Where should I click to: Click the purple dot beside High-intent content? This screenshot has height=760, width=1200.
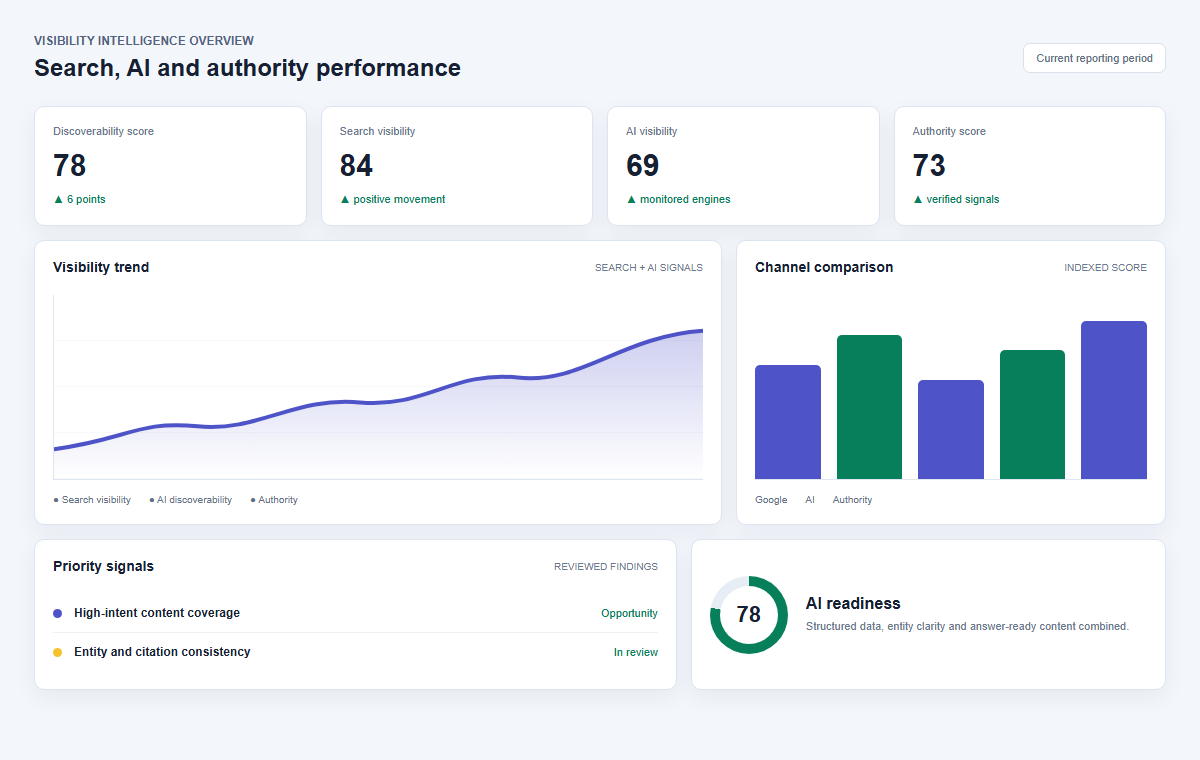(57, 613)
